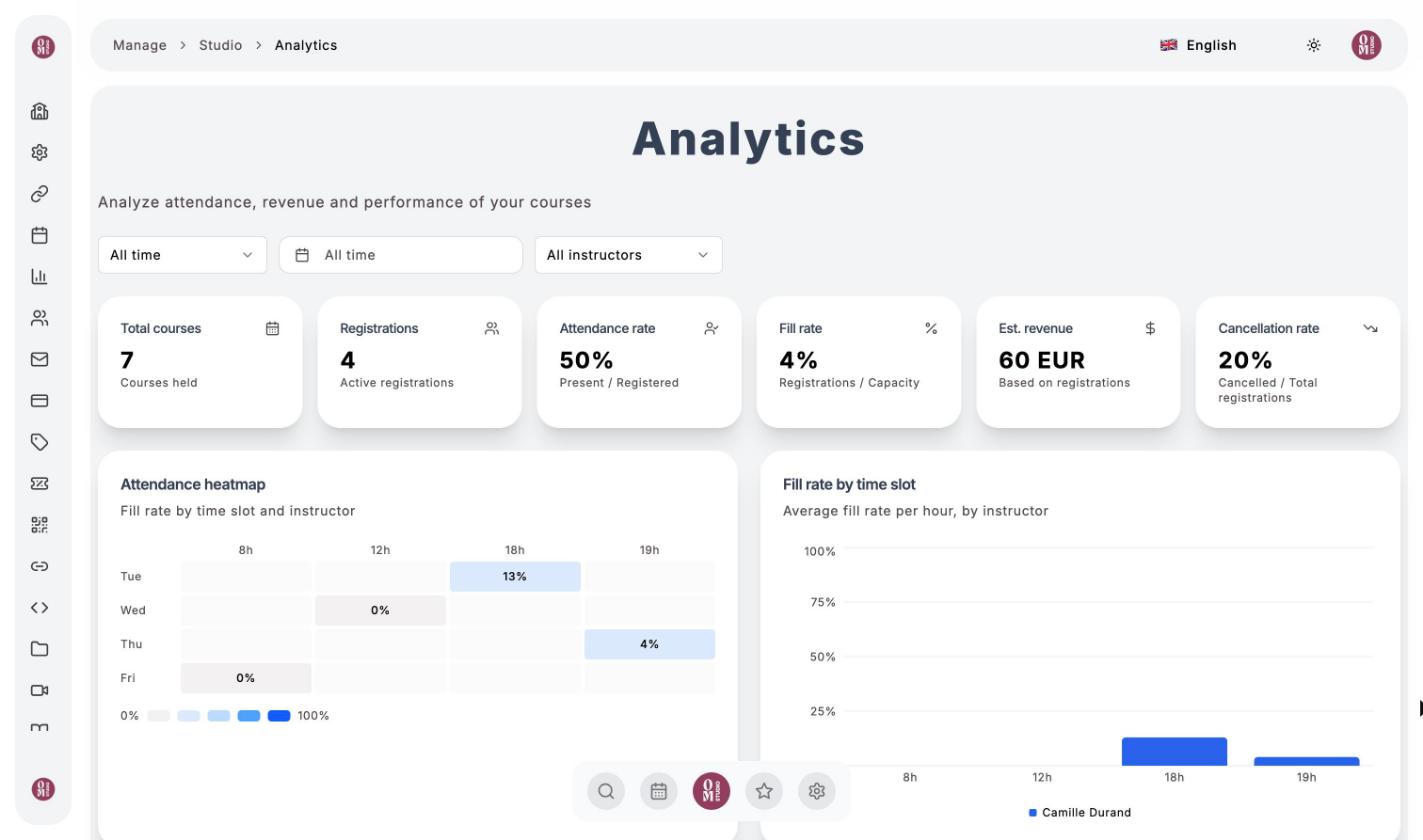Viewport: 1423px width, 840px height.
Task: Open the ticket voucher sidebar icon
Action: pos(39,483)
